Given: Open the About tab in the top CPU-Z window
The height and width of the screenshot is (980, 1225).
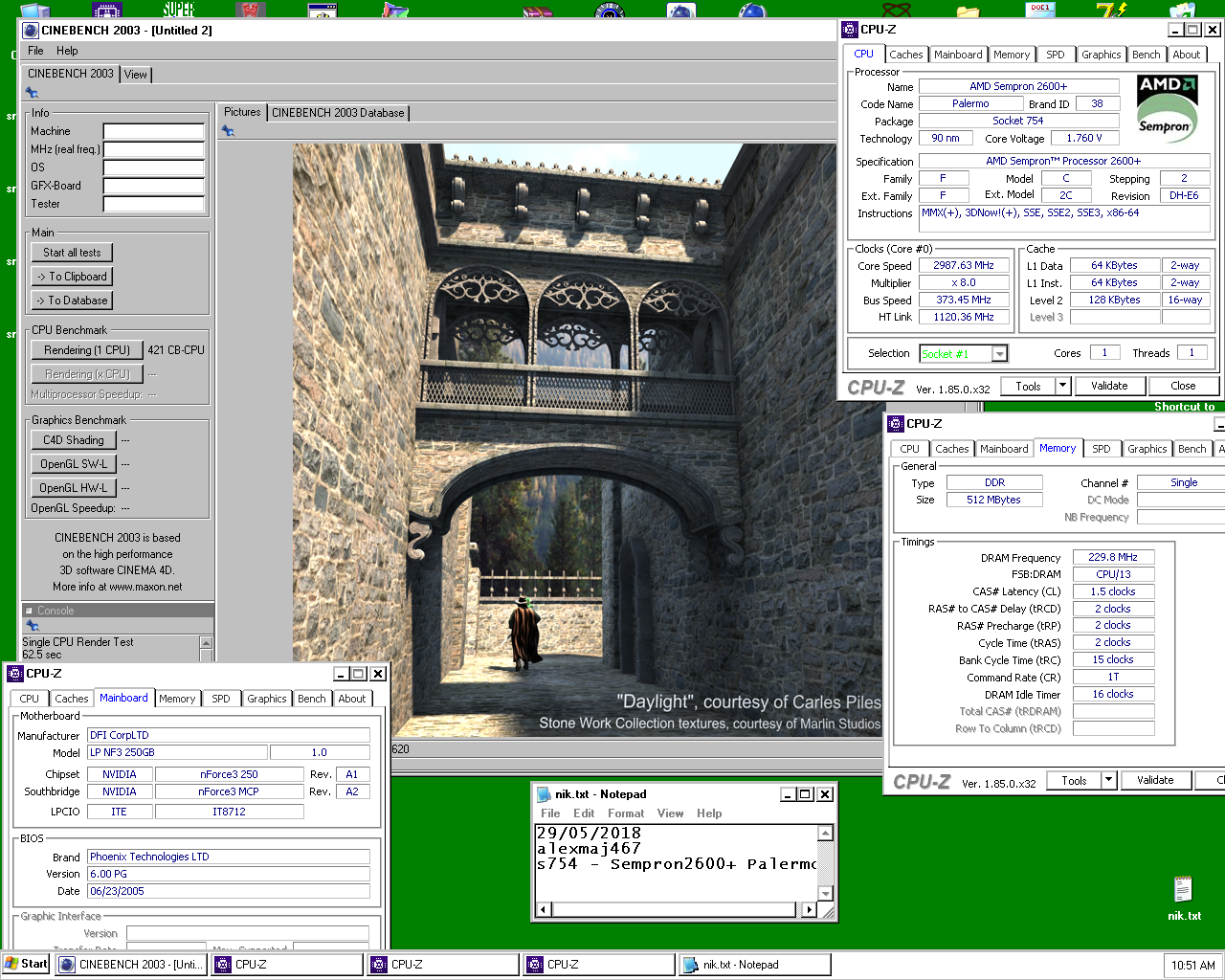Looking at the screenshot, I should [x=1187, y=55].
